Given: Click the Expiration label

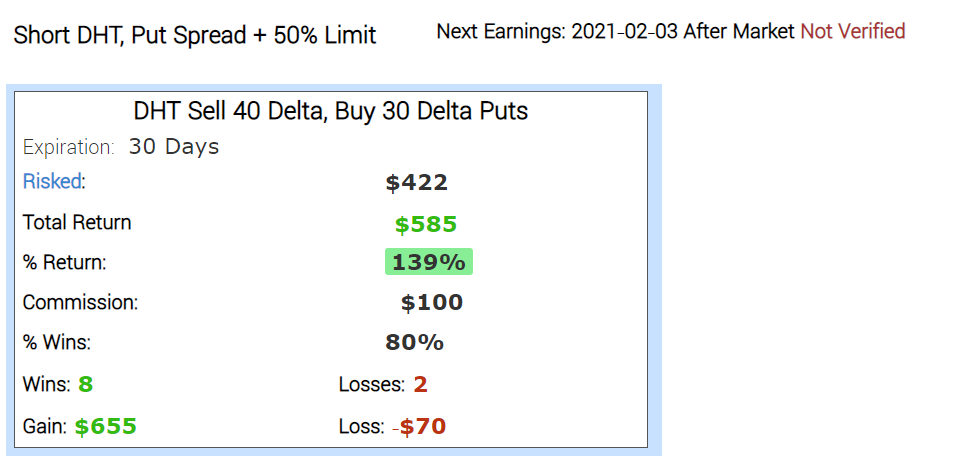Looking at the screenshot, I should tap(68, 147).
